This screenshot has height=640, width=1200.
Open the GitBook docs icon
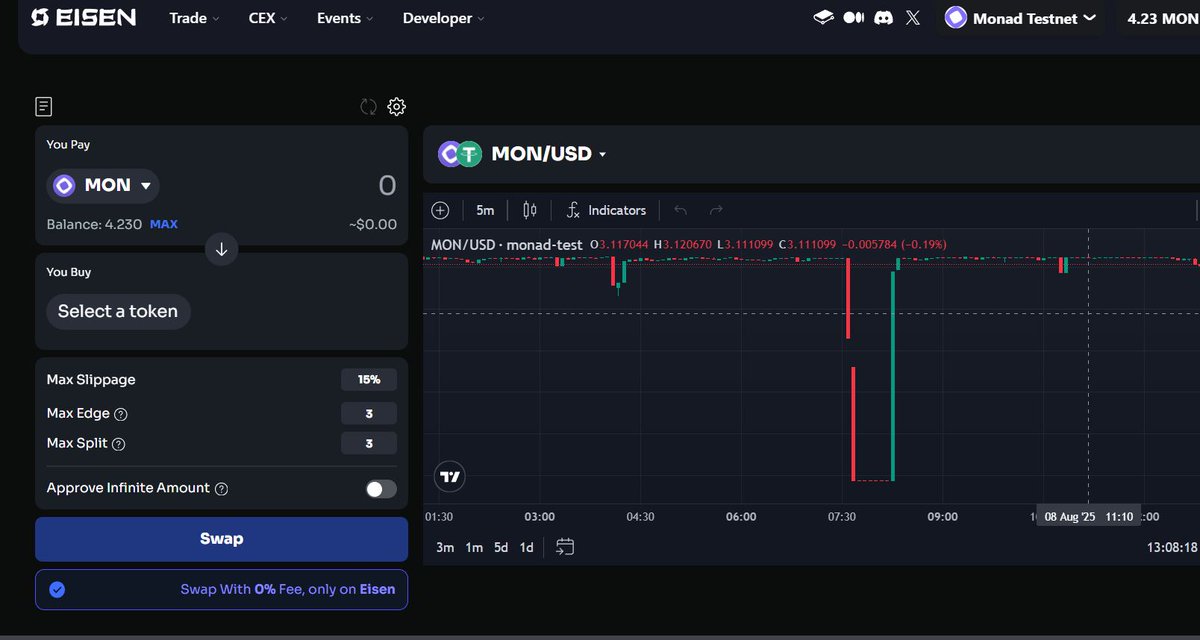click(x=823, y=17)
